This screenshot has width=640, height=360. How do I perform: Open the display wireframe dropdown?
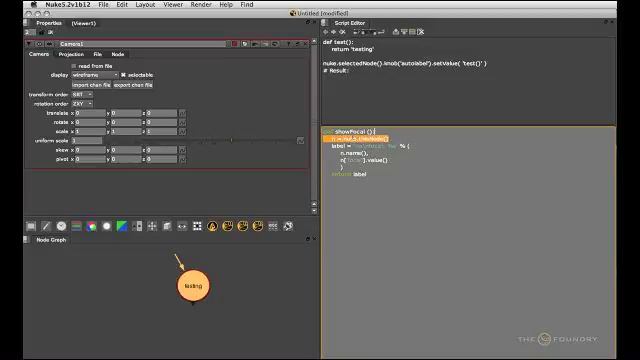95,75
